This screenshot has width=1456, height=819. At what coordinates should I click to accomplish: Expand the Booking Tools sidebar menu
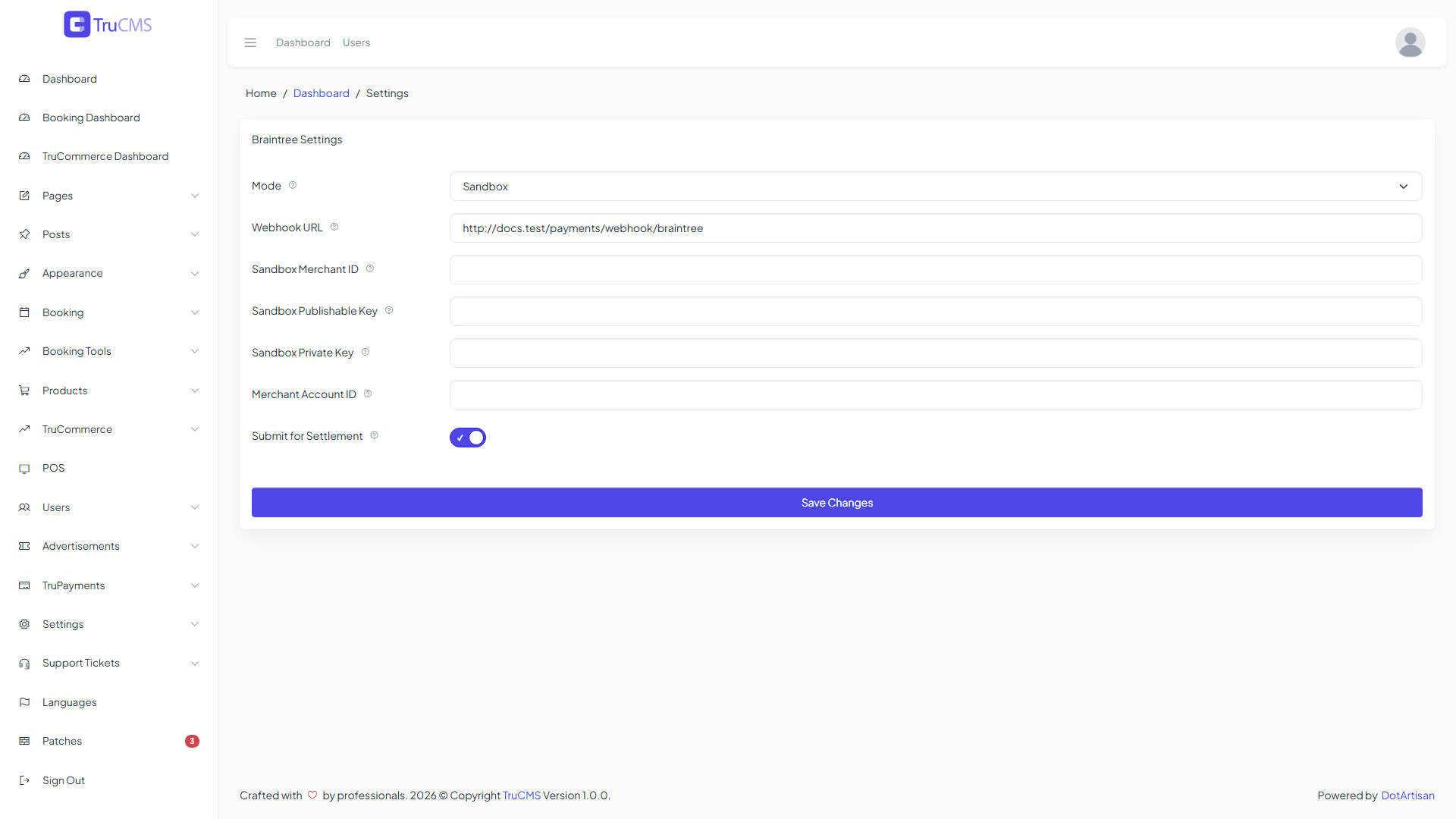click(x=109, y=351)
